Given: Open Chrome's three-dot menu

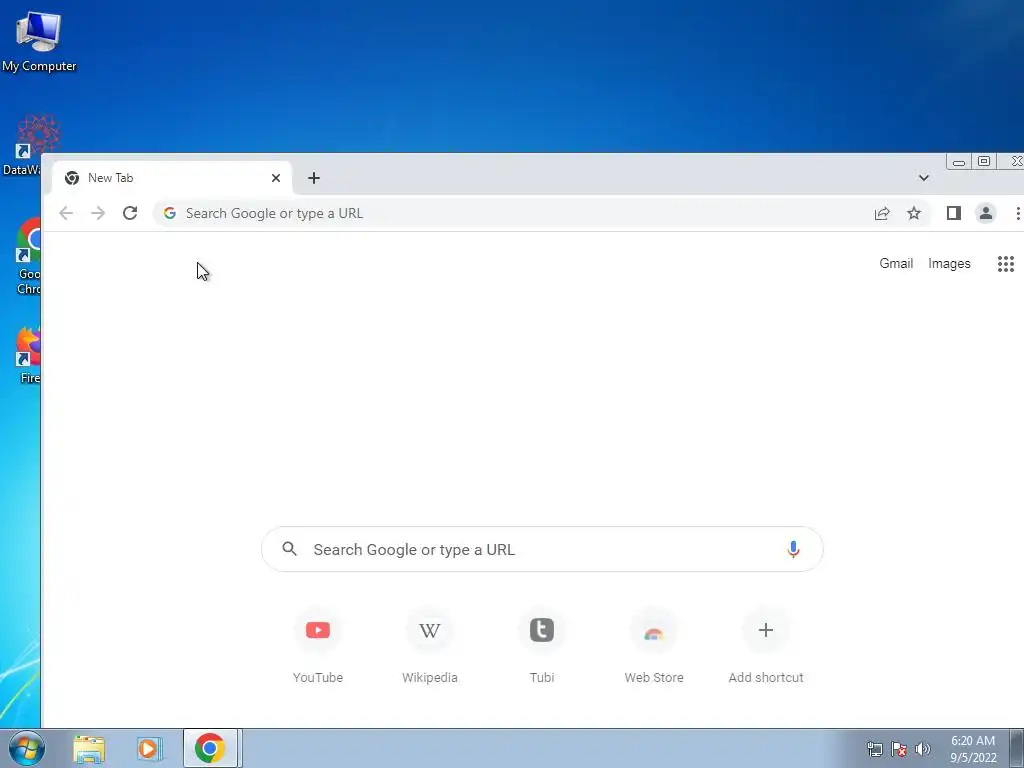Looking at the screenshot, I should [x=1017, y=213].
